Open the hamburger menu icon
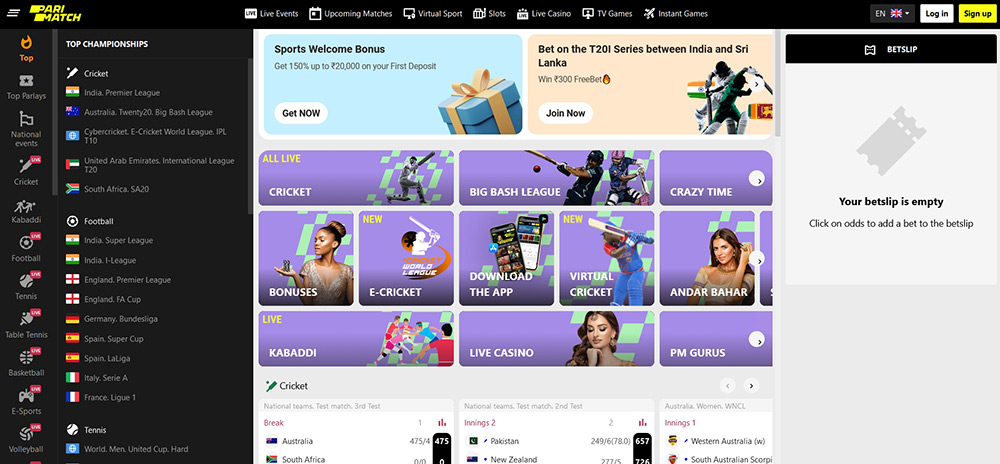The height and width of the screenshot is (464, 1000). point(15,13)
